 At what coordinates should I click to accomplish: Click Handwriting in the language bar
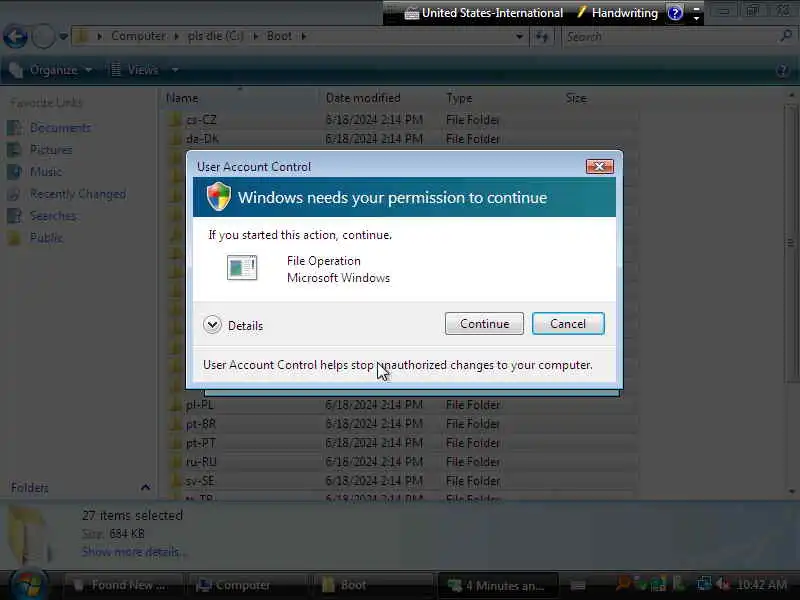[617, 13]
